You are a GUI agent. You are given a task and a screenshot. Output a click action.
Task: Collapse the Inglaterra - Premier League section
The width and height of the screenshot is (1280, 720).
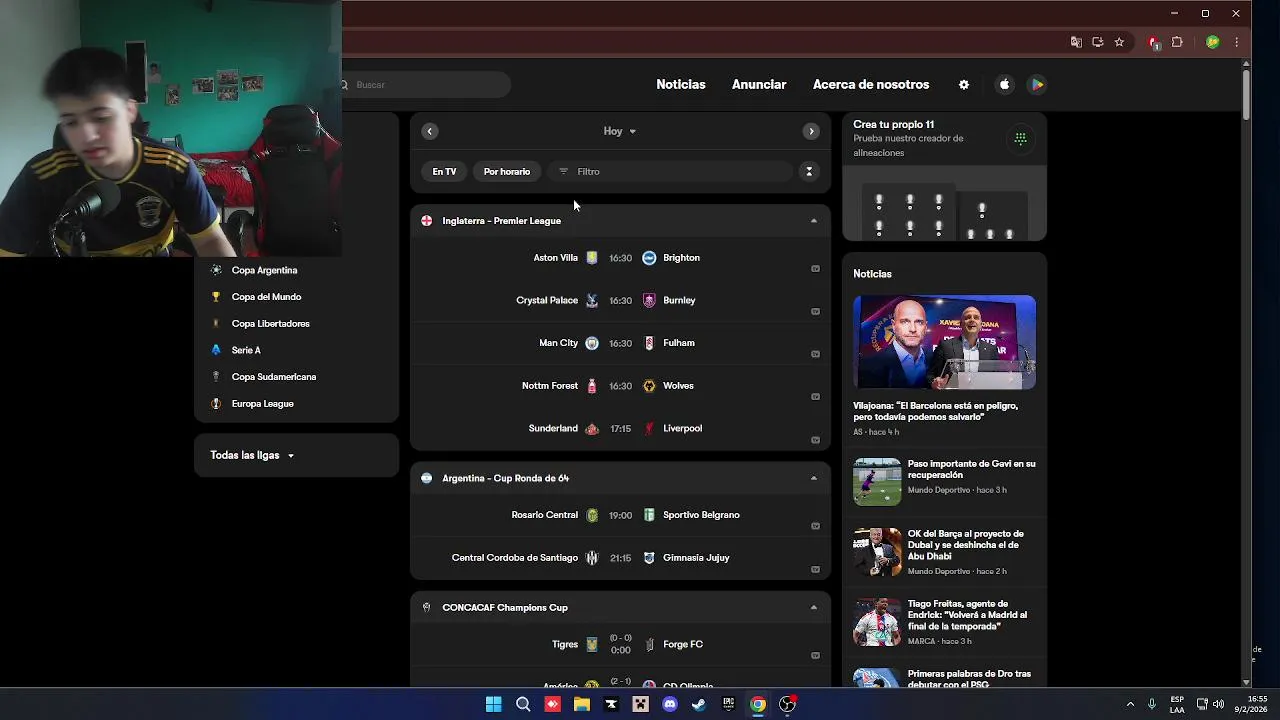[x=813, y=221]
